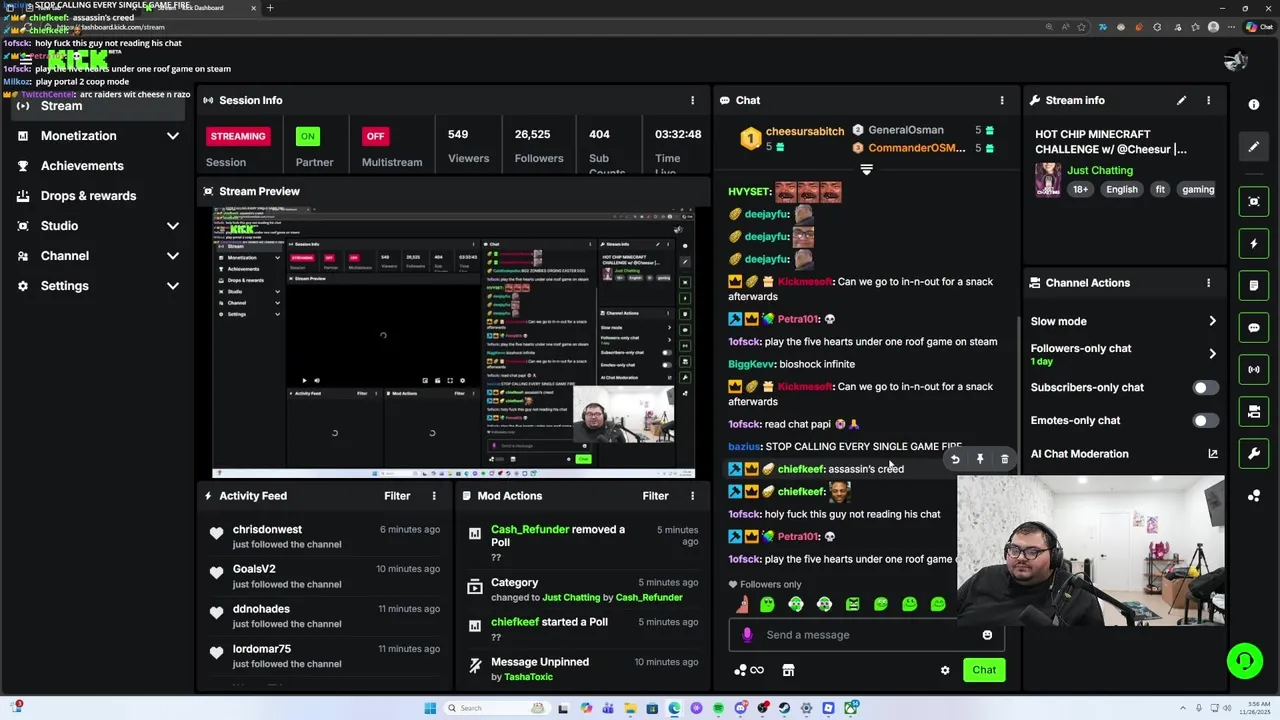Click the info icon in the right sidebar
1280x720 pixels.
pos(1254,104)
